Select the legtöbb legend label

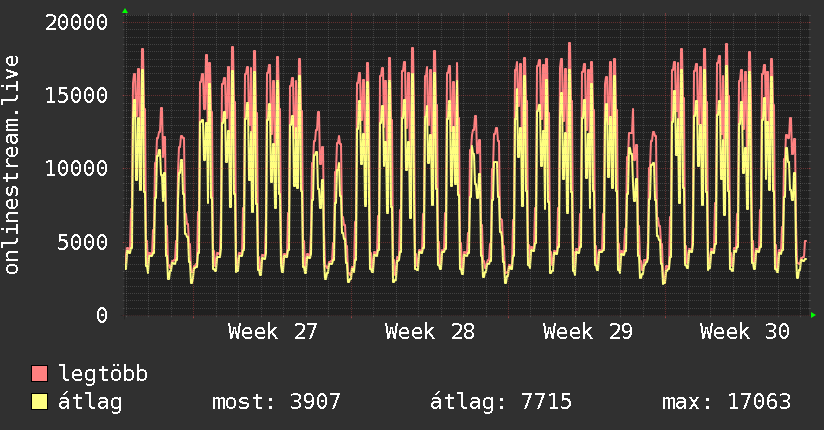click(103, 374)
